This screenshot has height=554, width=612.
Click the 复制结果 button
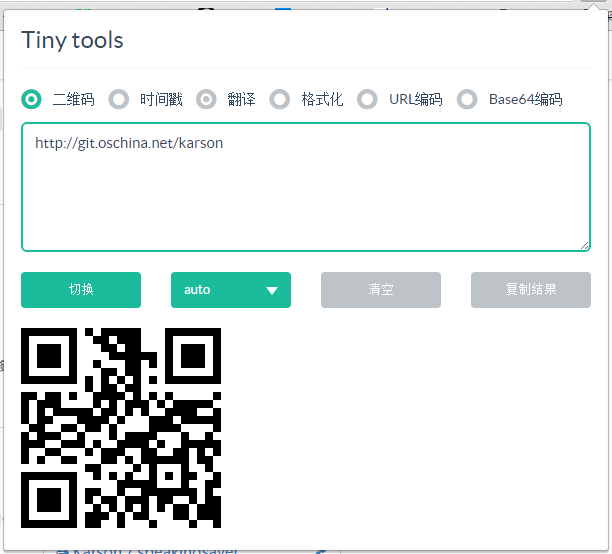(530, 290)
